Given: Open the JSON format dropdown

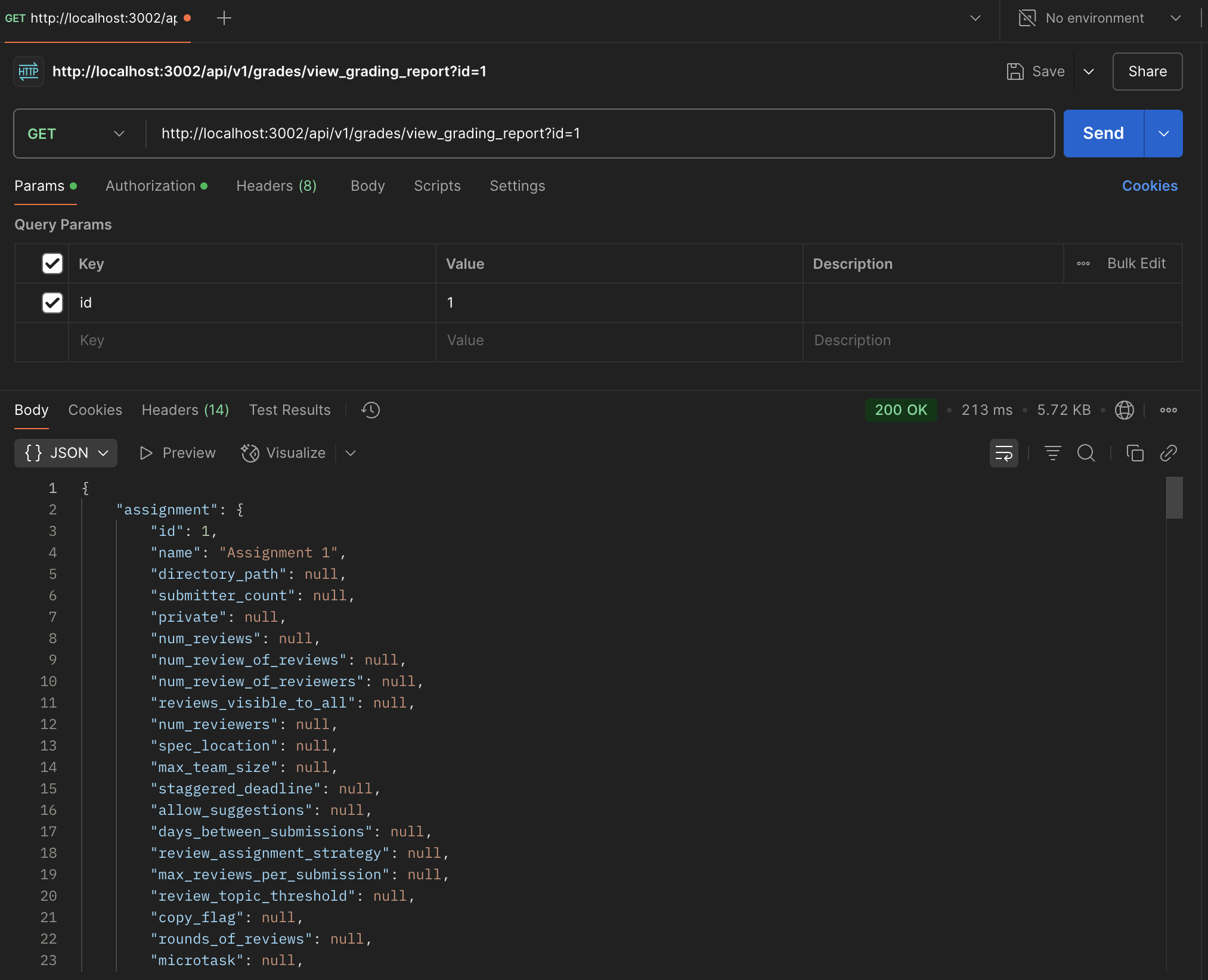Looking at the screenshot, I should [x=66, y=453].
